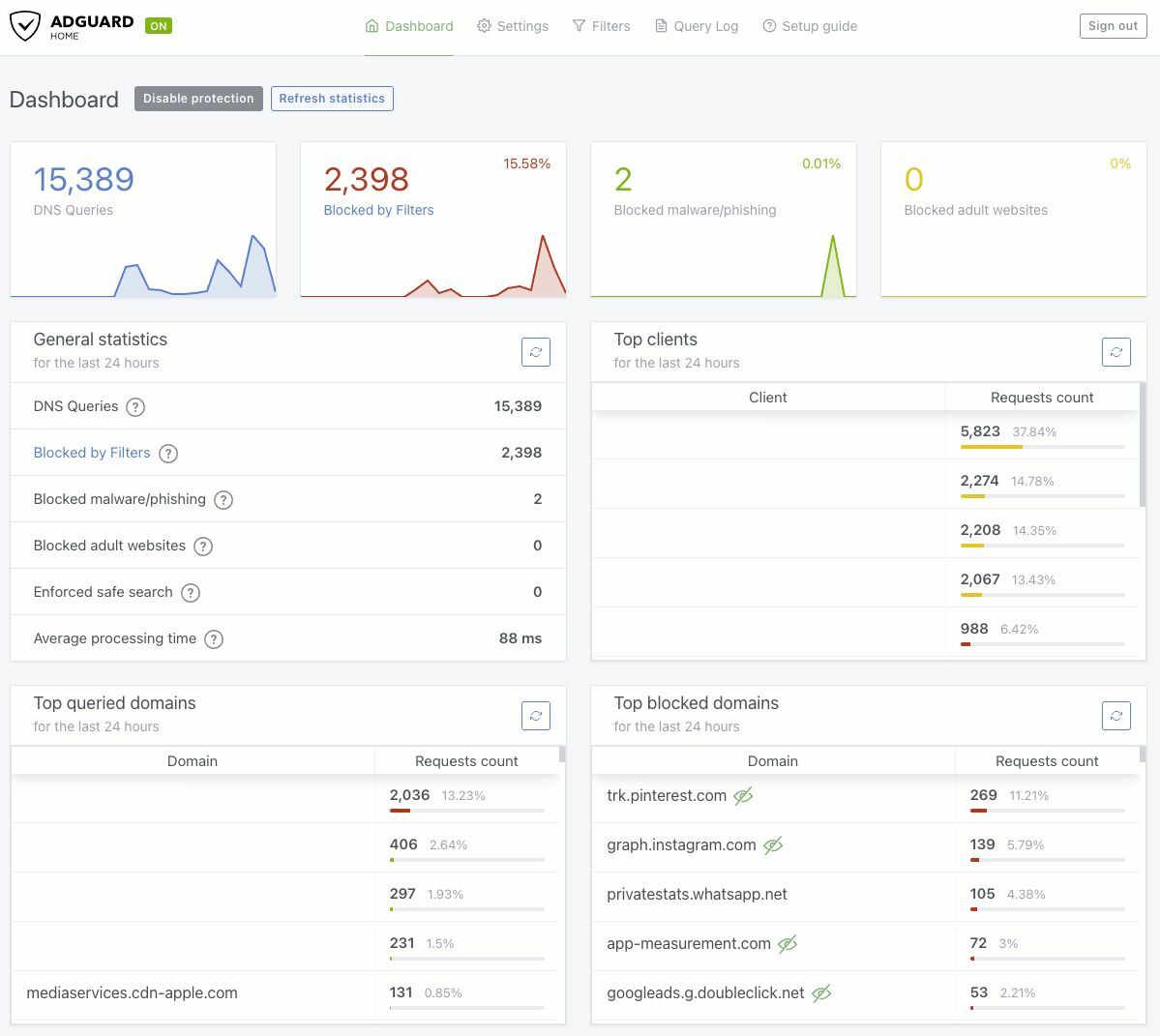Image resolution: width=1160 pixels, height=1036 pixels.
Task: Open the Dashboard tab
Action: point(409,26)
